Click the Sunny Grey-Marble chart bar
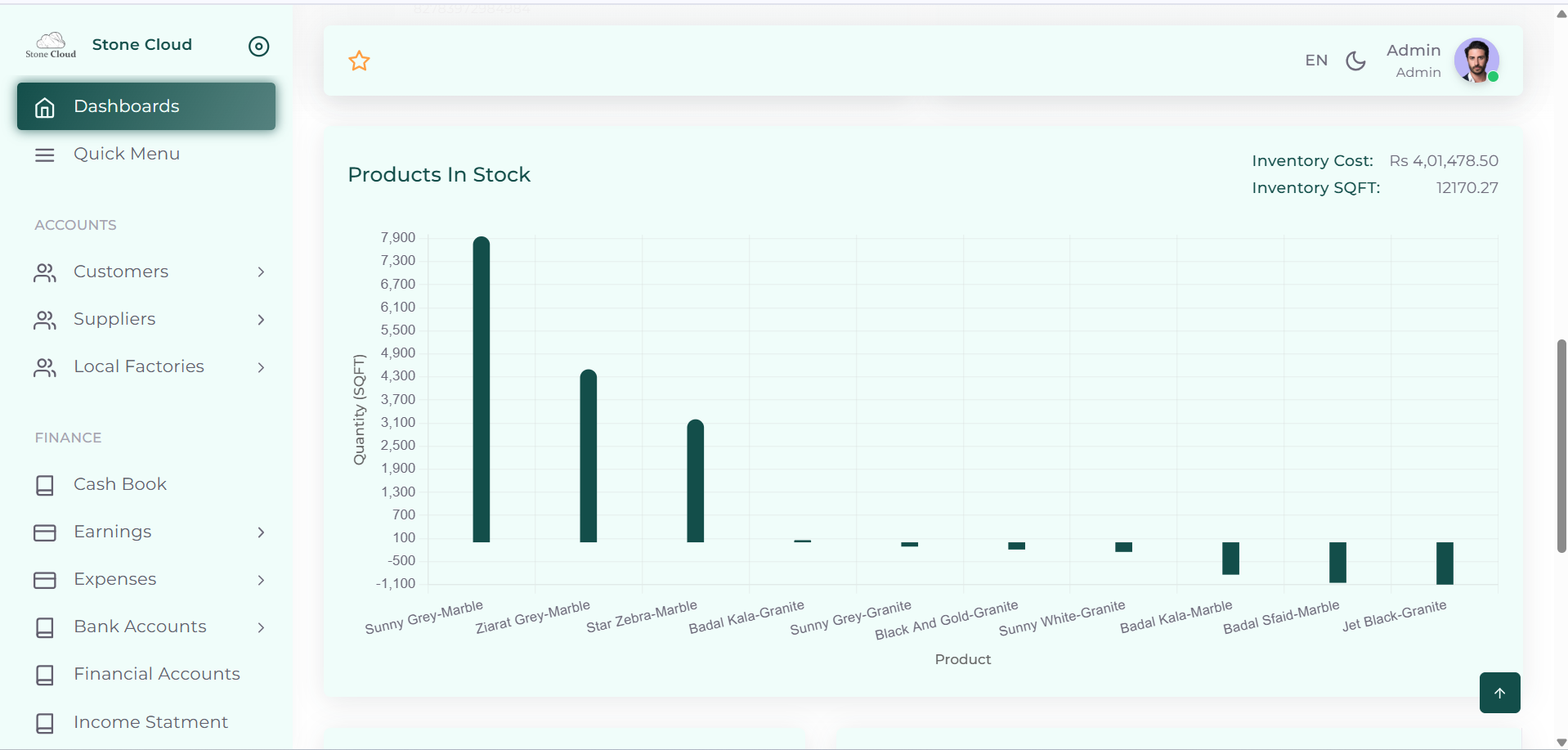1568x750 pixels. [x=482, y=389]
